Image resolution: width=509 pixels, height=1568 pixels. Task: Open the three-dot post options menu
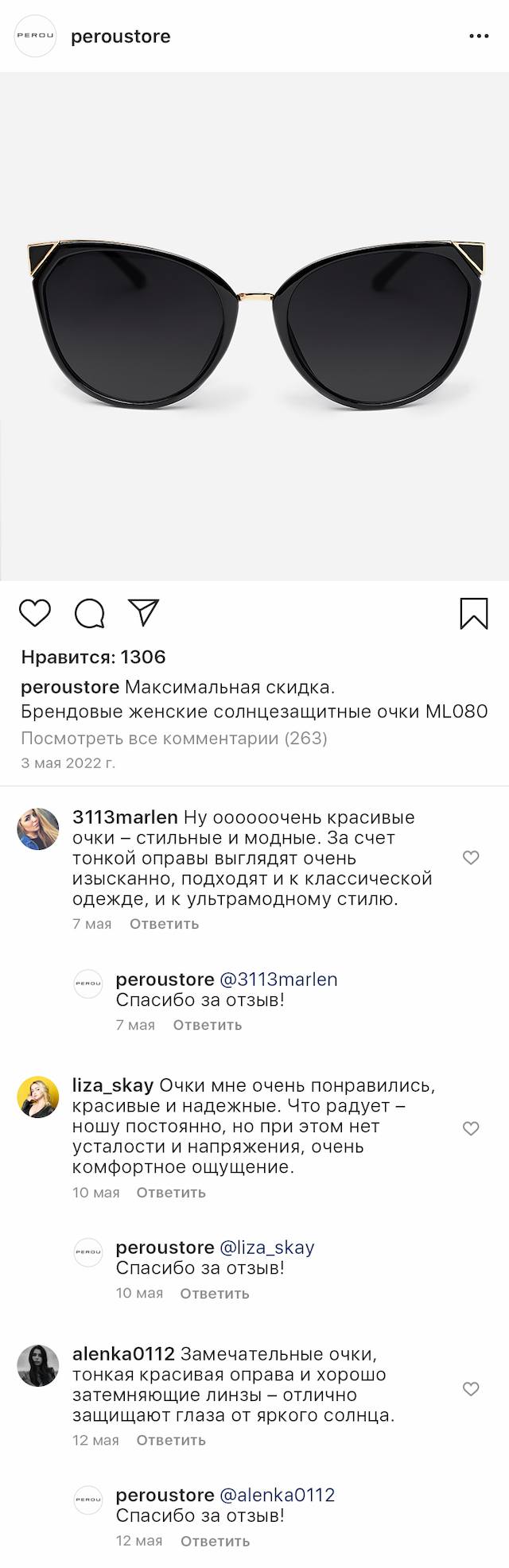479,37
